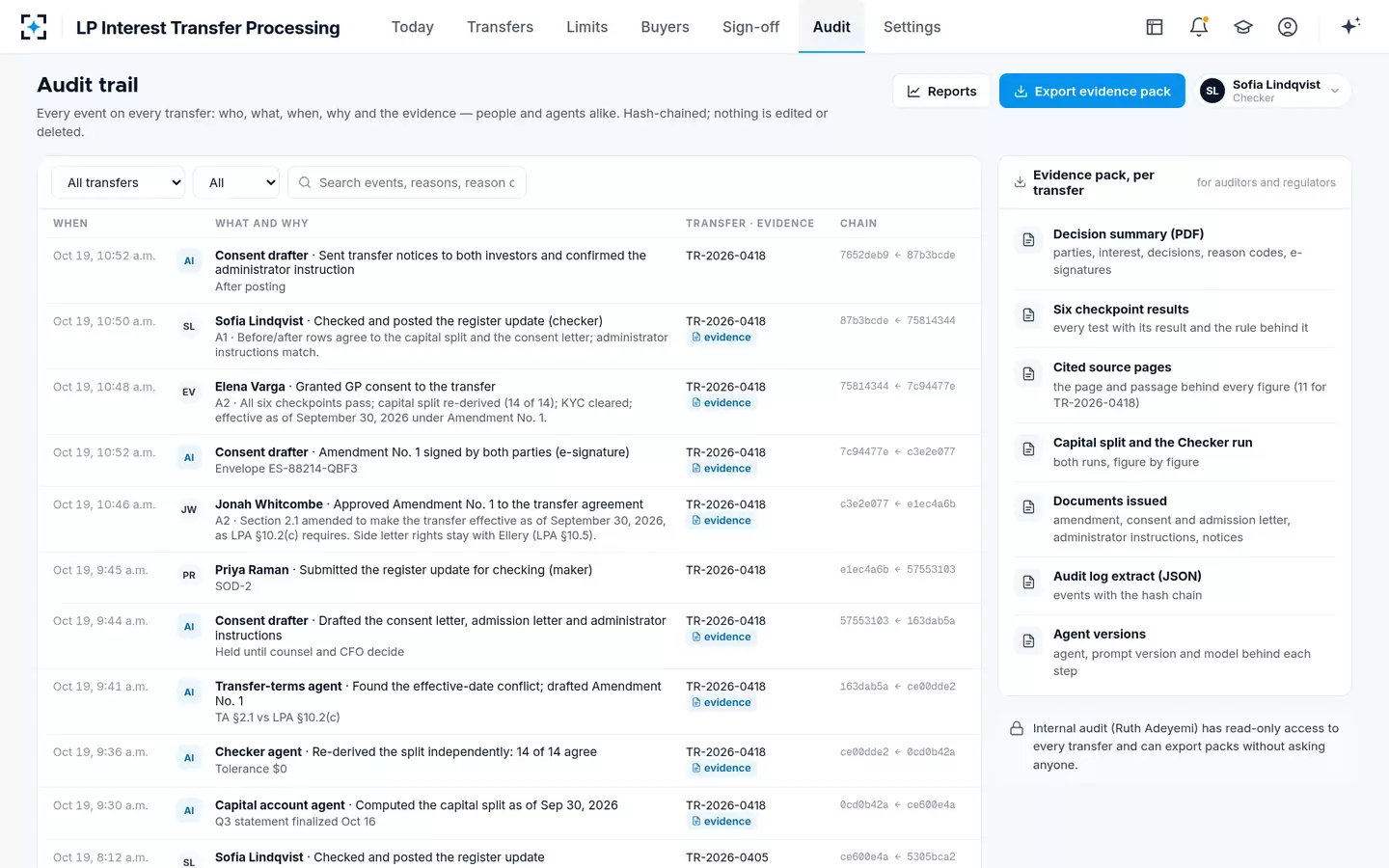
Task: Open evidence link on the Transfer-terms agent row
Action: coord(722,703)
